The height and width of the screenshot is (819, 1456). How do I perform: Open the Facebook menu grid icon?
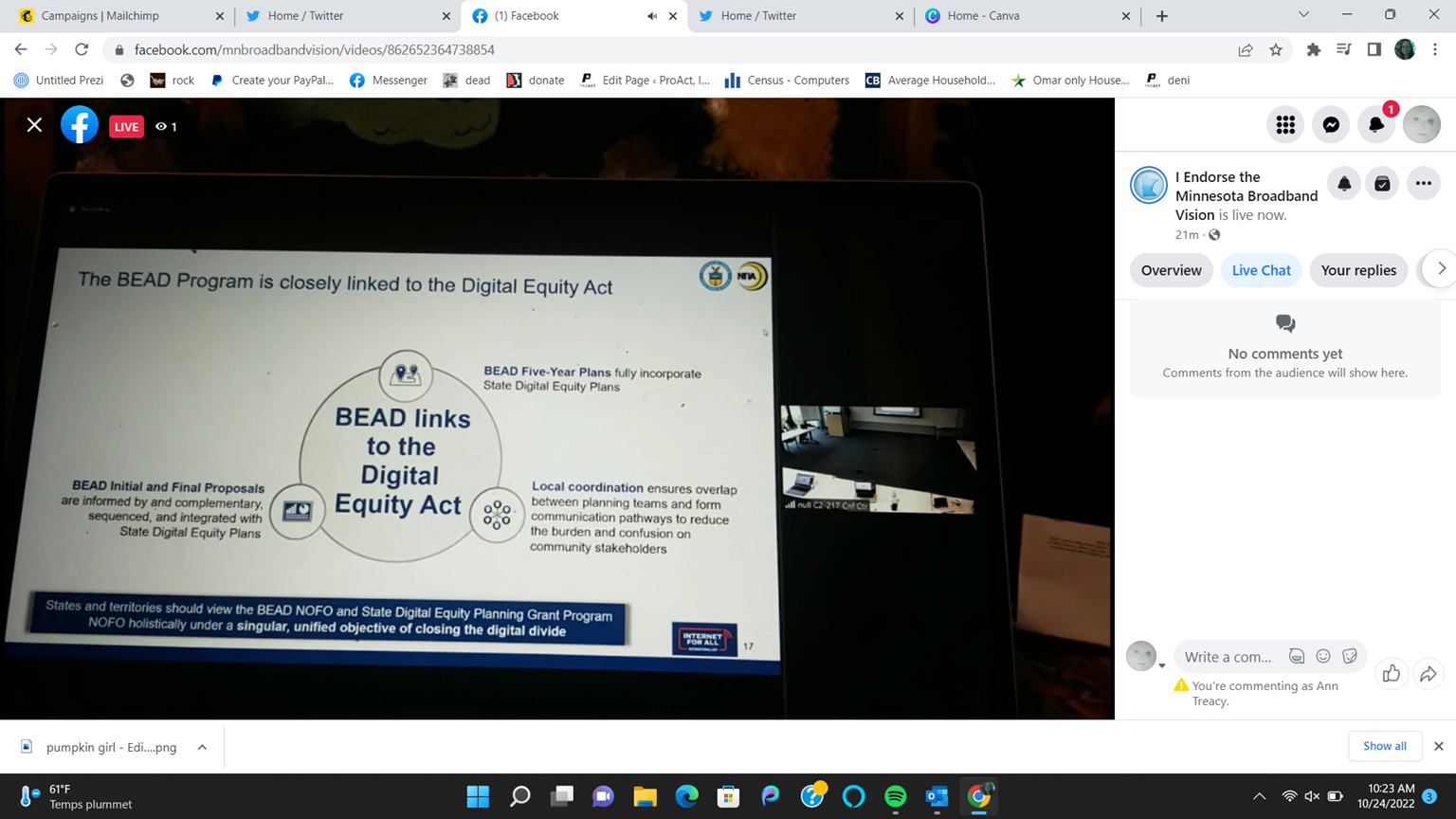[1284, 125]
